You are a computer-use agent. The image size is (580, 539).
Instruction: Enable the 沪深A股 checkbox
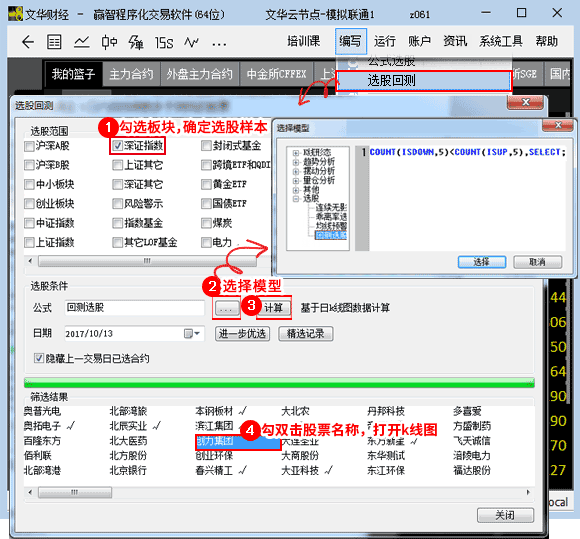pos(29,146)
